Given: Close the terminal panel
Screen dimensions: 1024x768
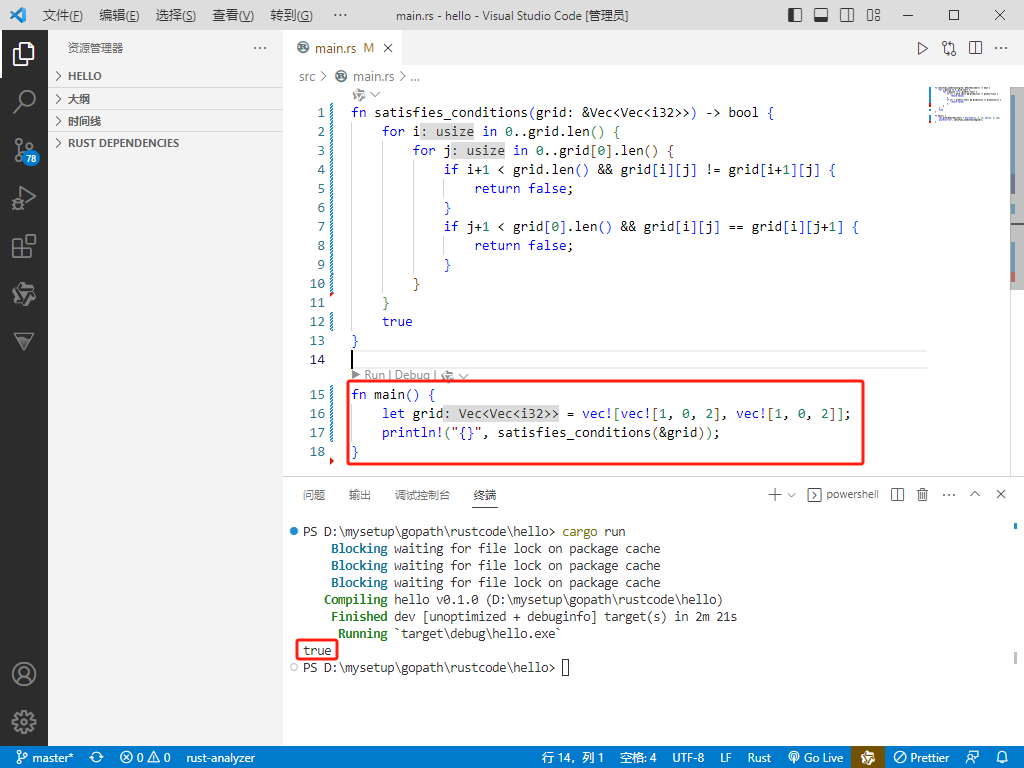Looking at the screenshot, I should [1001, 494].
